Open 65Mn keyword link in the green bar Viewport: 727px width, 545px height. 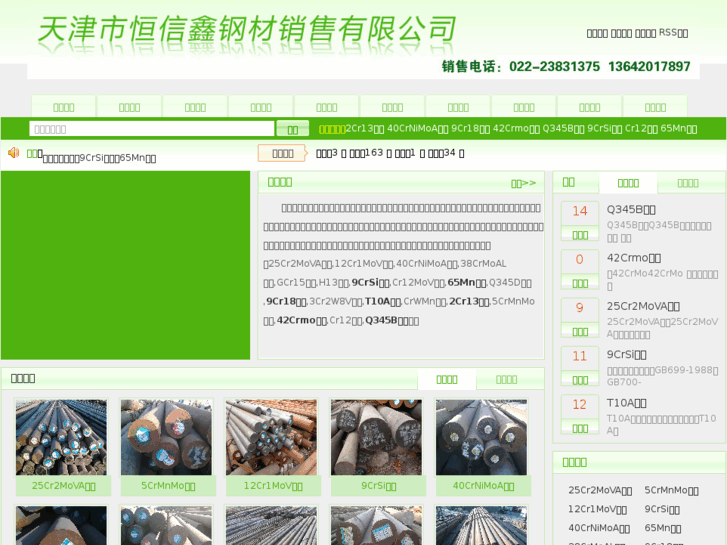coord(679,128)
